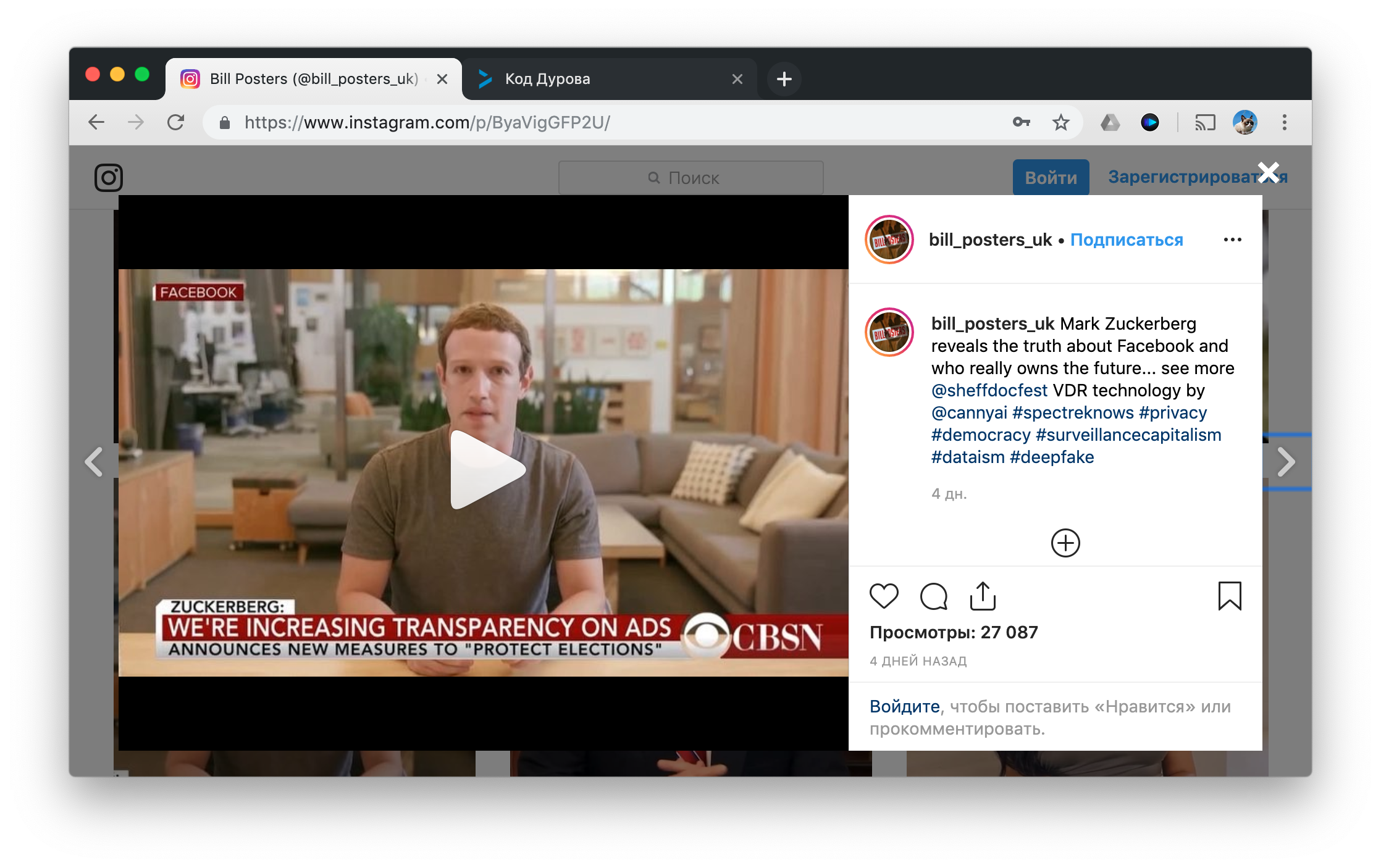Open comments with speech bubble icon
Viewport: 1381px width, 868px height.
(933, 596)
